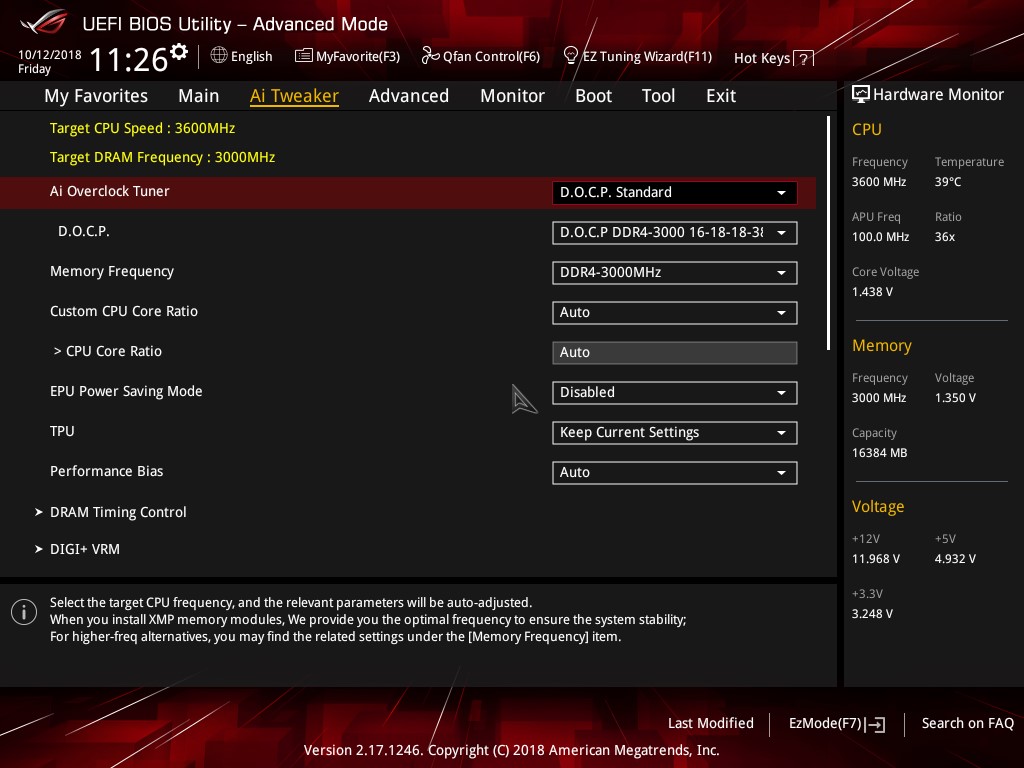Switch to EzMode(F7)
1024x768 pixels.
tap(825, 724)
